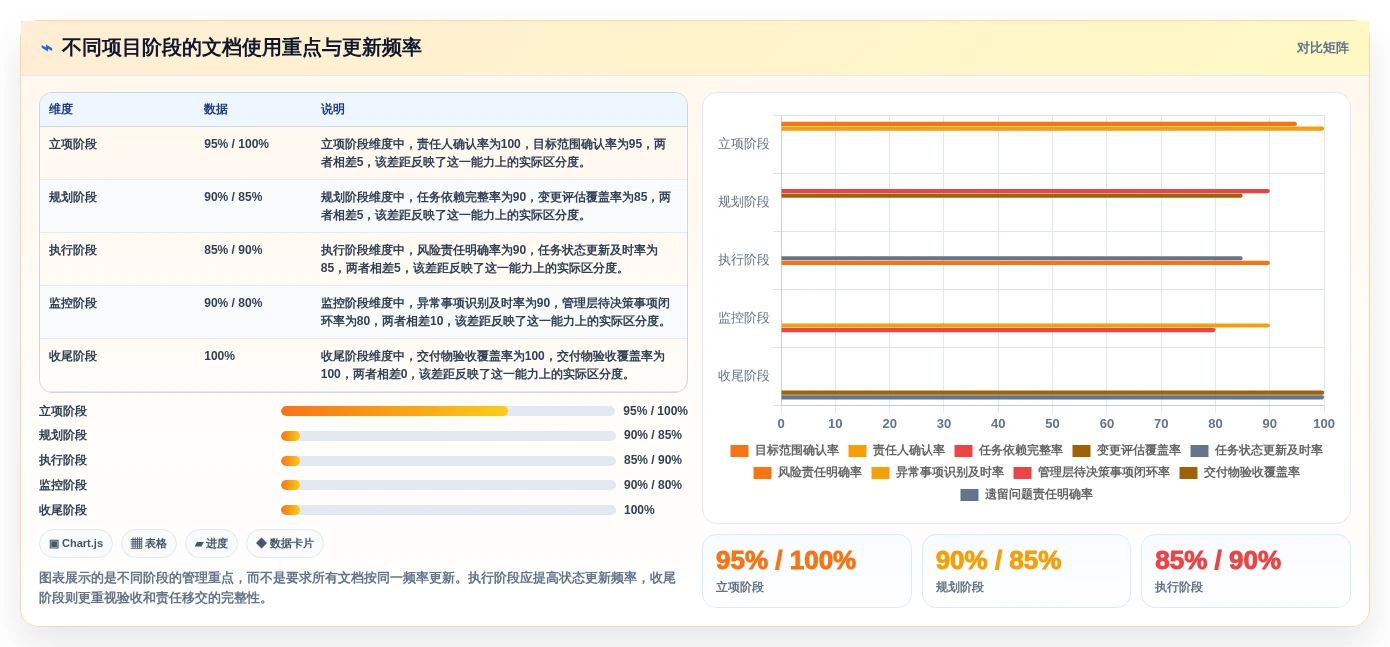Open the 85% / 90% 执行阶段 stat card
Image resolution: width=1390 pixels, height=647 pixels.
(x=1246, y=571)
